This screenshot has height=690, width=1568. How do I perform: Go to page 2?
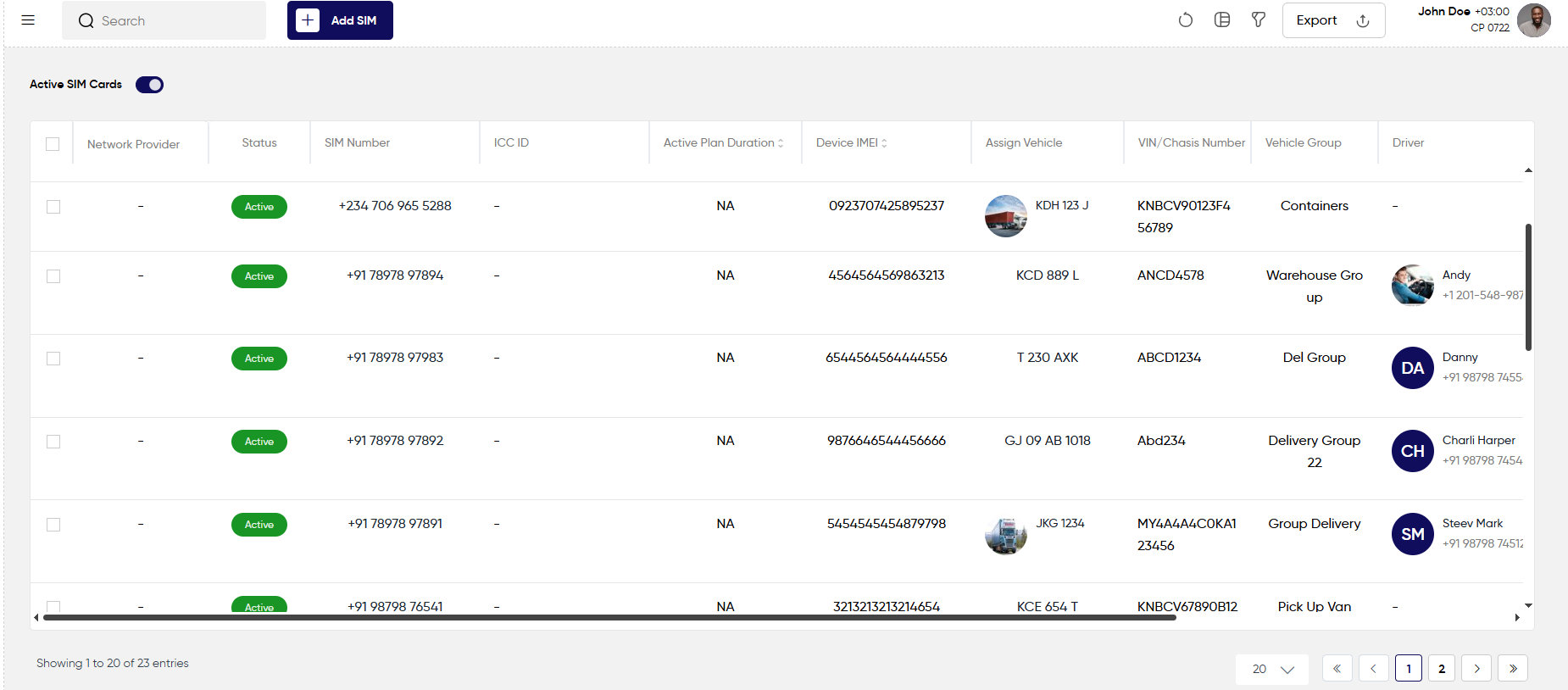coord(1442,669)
